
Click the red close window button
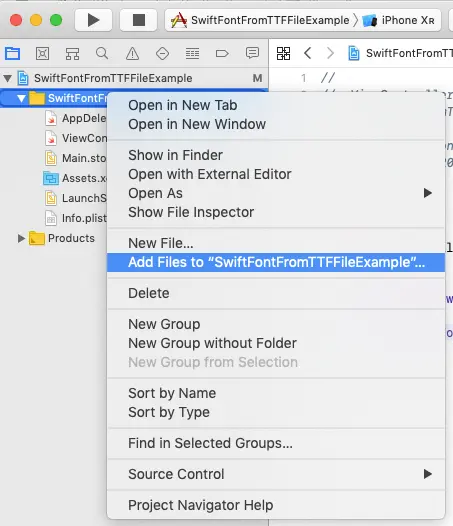click(x=16, y=20)
